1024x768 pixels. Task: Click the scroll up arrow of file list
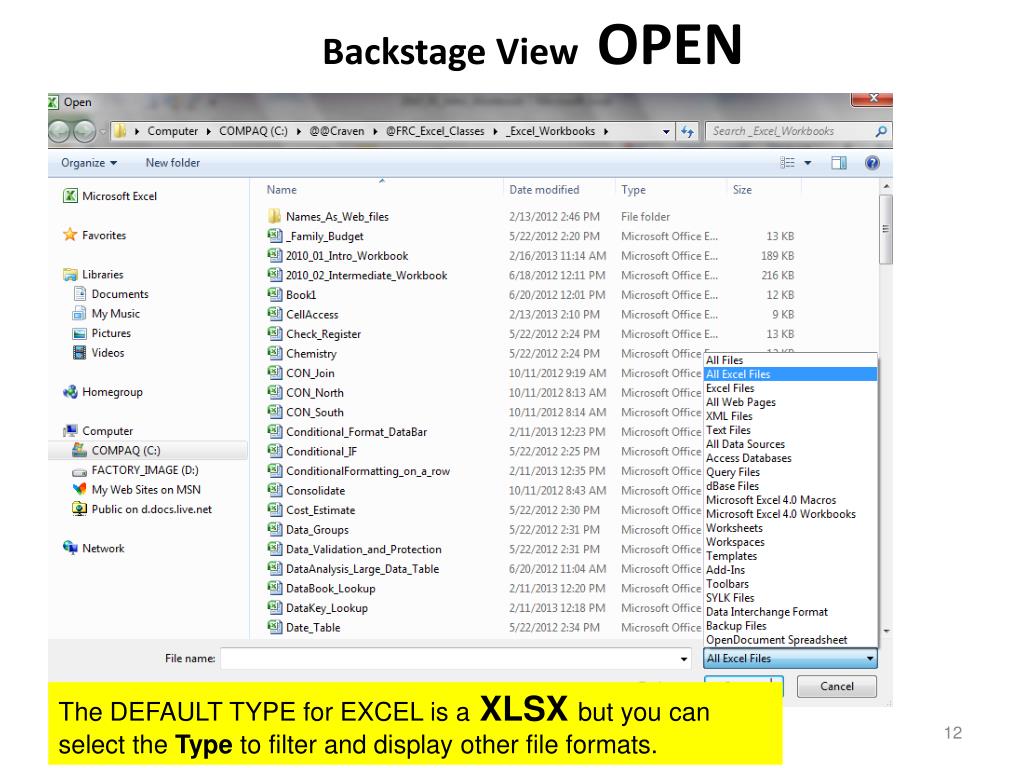pos(886,187)
